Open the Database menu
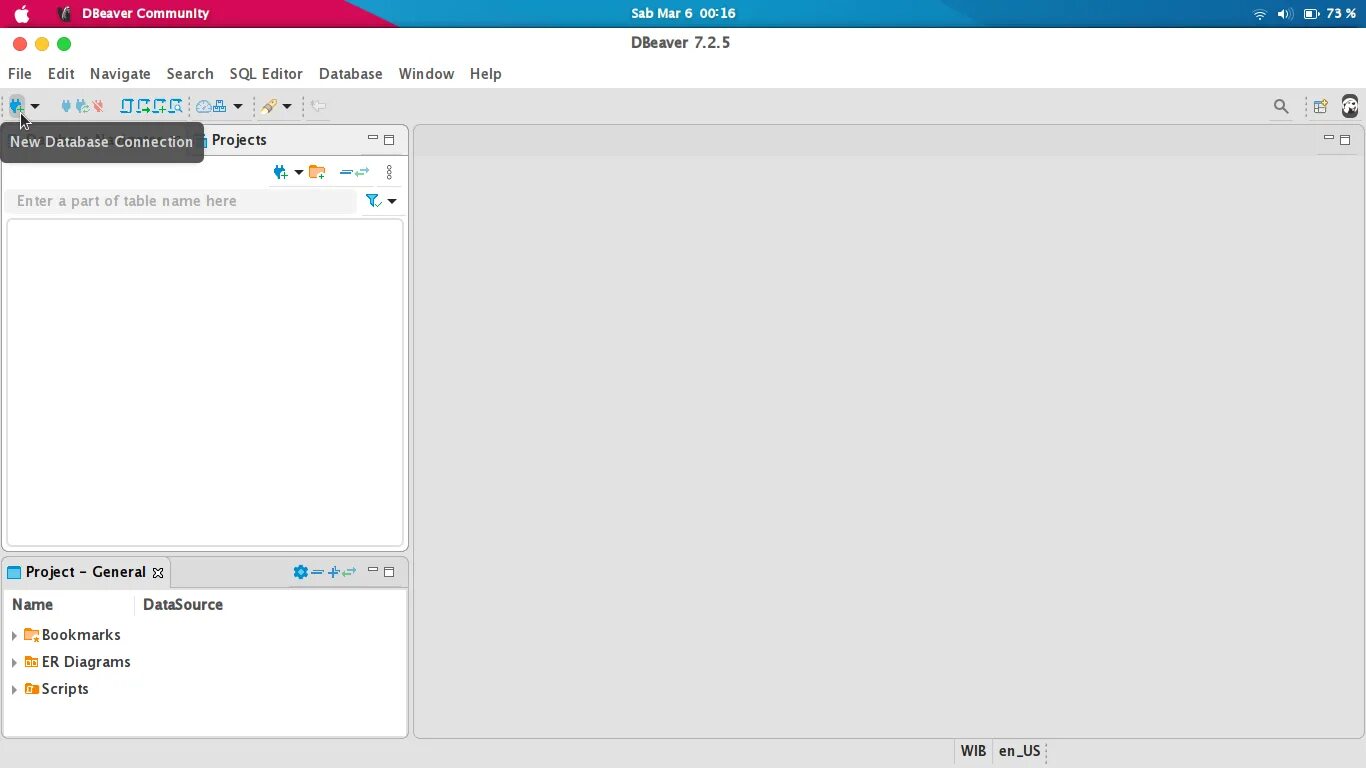 pyautogui.click(x=351, y=74)
